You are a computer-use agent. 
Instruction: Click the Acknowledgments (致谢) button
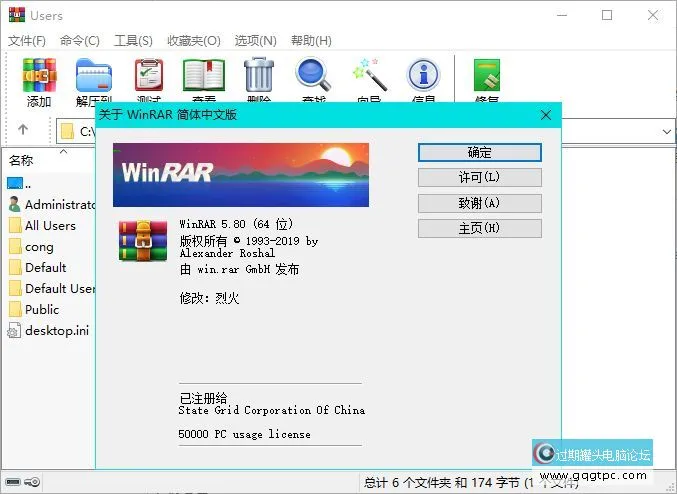pos(480,203)
